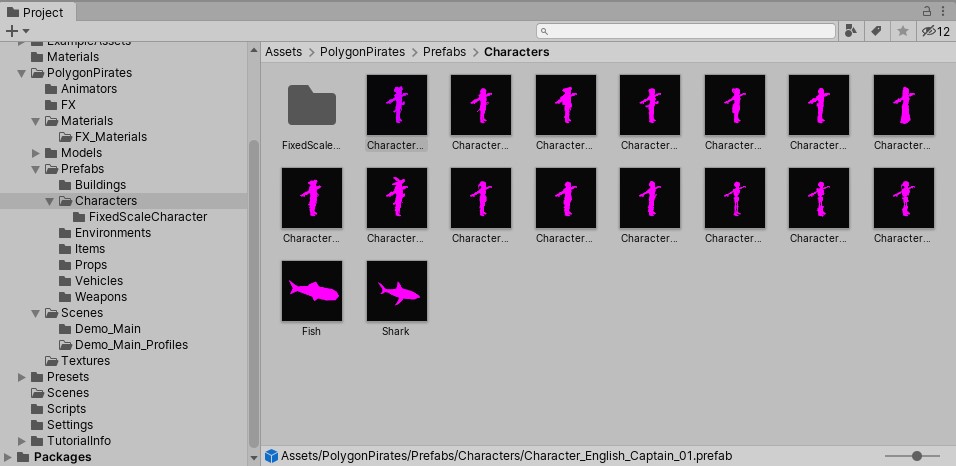Select the Weapons folder
Screen dimensions: 956x466
(x=101, y=297)
